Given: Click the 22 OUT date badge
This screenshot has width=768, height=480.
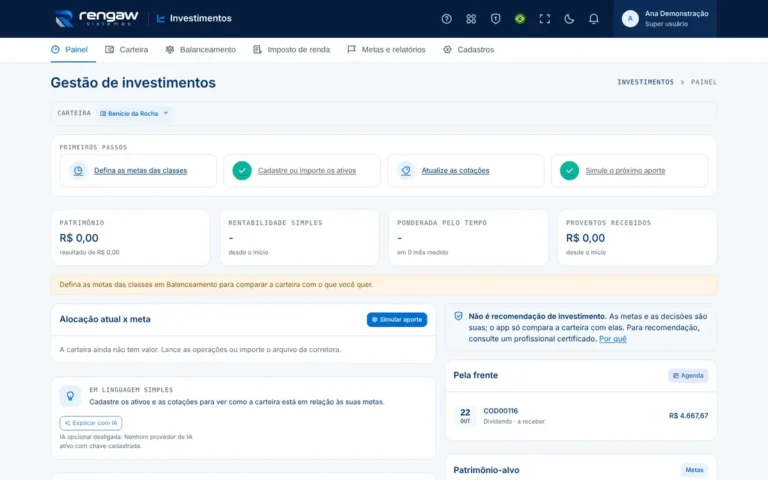Looking at the screenshot, I should click(x=465, y=416).
